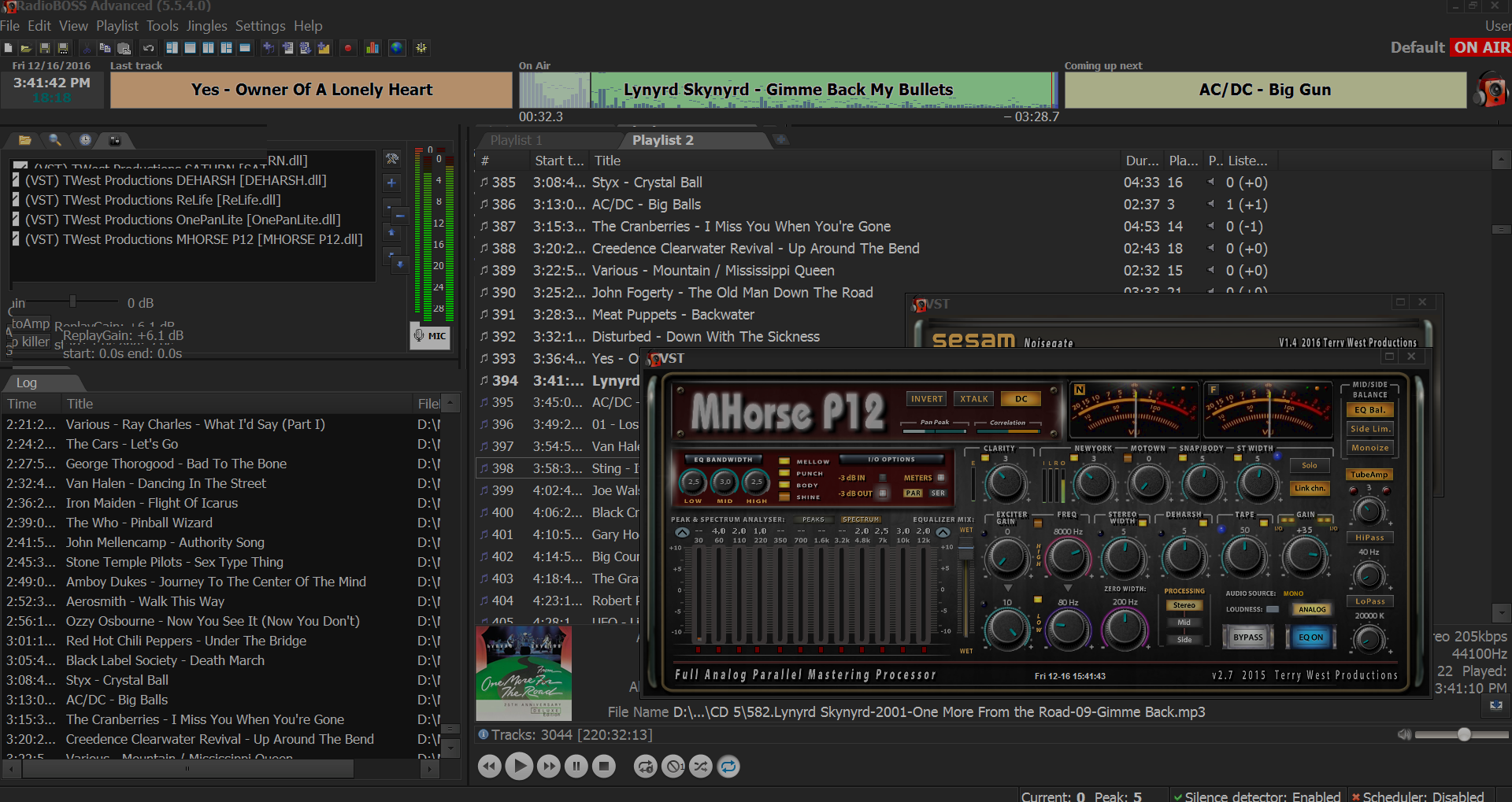Image resolution: width=1512 pixels, height=802 pixels.
Task: Click the globe broadcast toolbar icon
Action: 397,48
